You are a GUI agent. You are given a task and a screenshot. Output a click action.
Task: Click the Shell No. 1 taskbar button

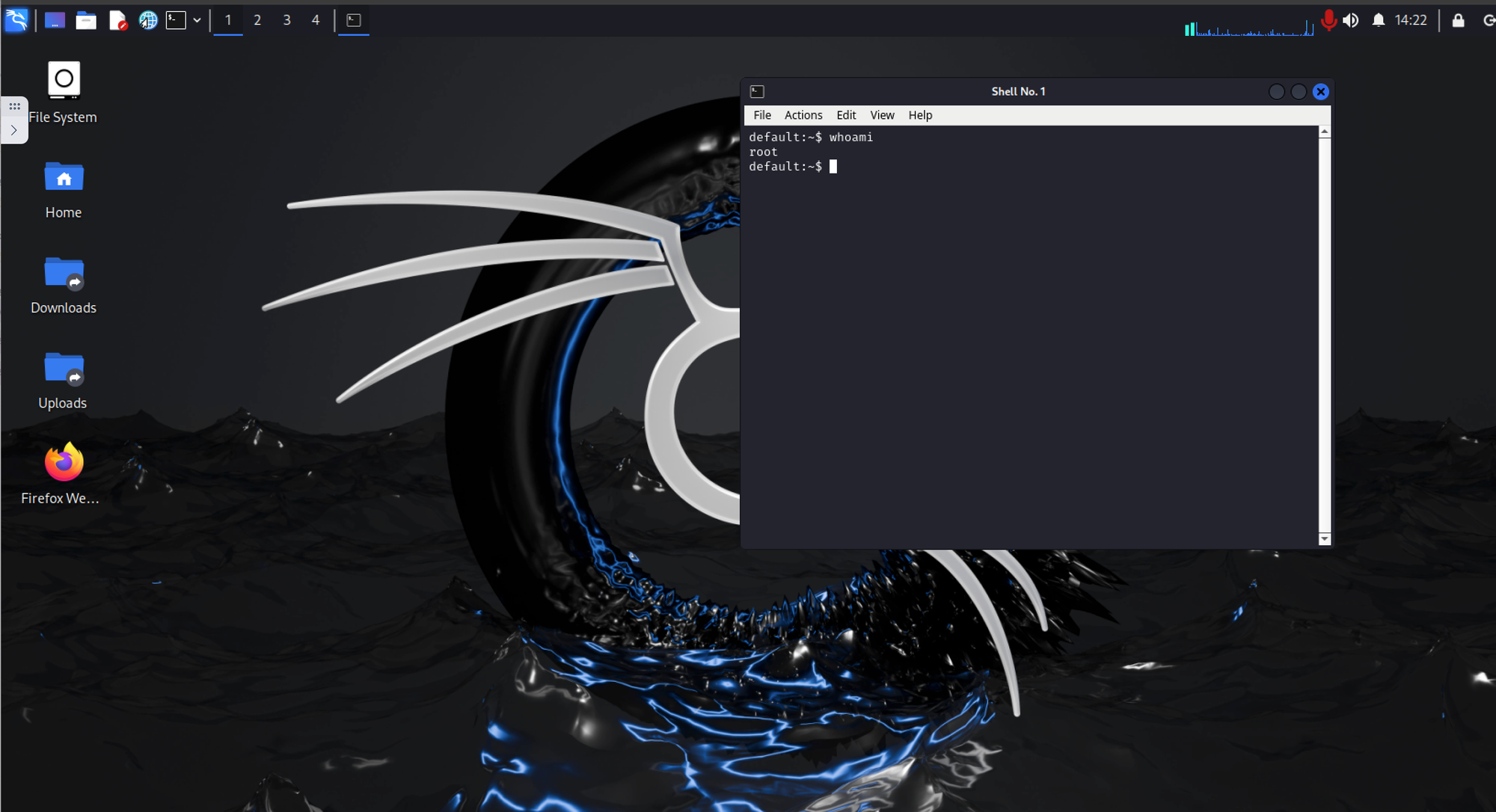354,20
